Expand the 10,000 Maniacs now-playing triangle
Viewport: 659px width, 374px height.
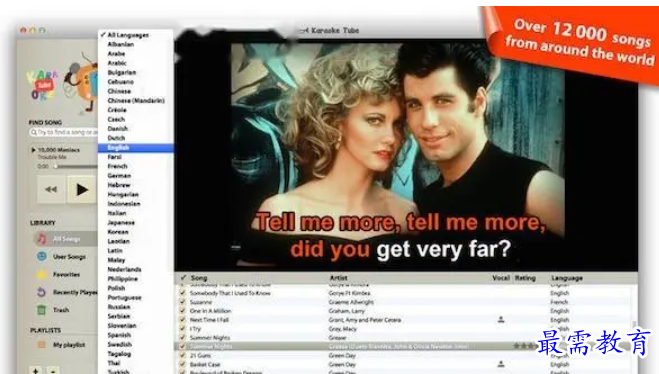pyautogui.click(x=33, y=150)
